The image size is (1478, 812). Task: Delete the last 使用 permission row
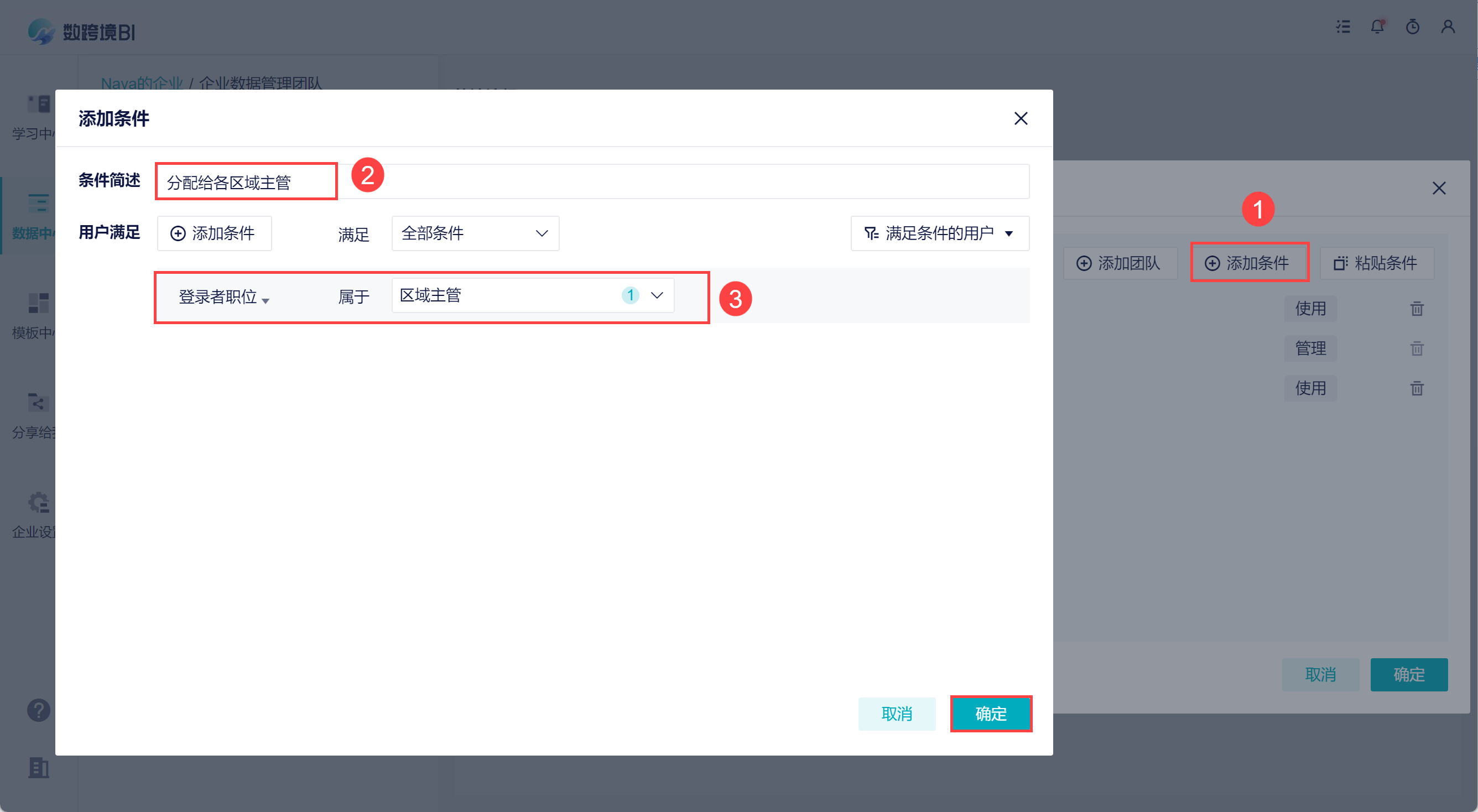point(1417,388)
